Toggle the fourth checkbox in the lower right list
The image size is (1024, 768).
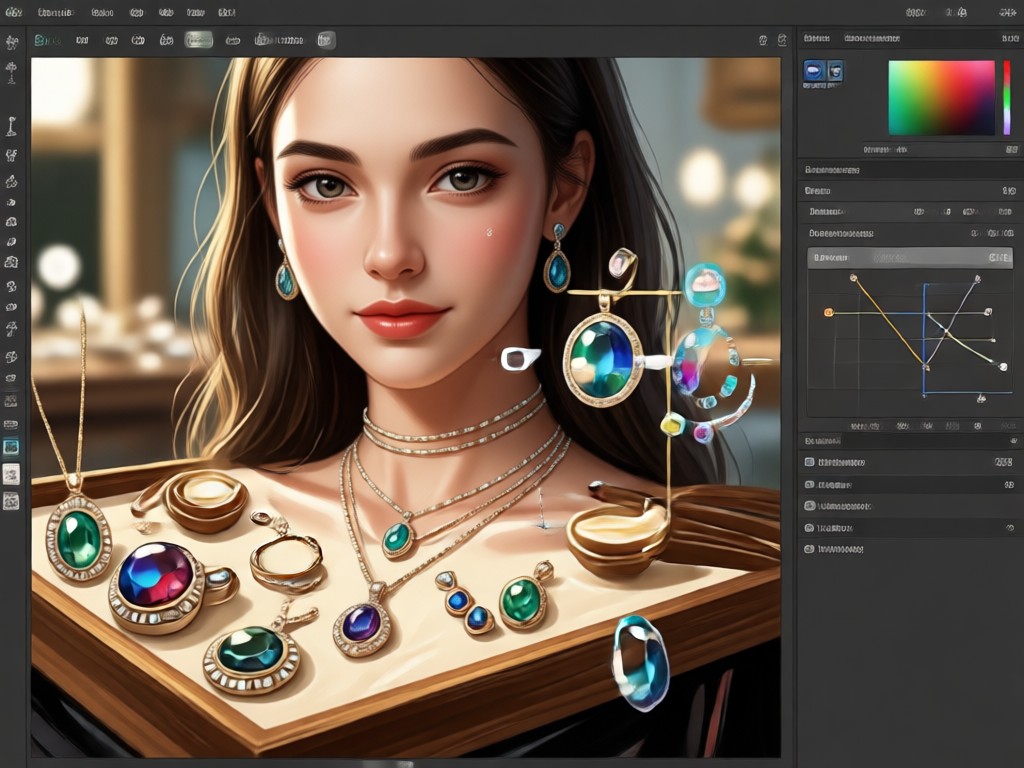pos(810,528)
